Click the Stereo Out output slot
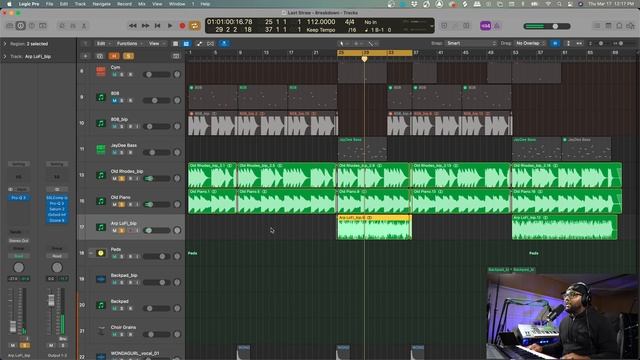This screenshot has height=360, width=640. (x=18, y=241)
